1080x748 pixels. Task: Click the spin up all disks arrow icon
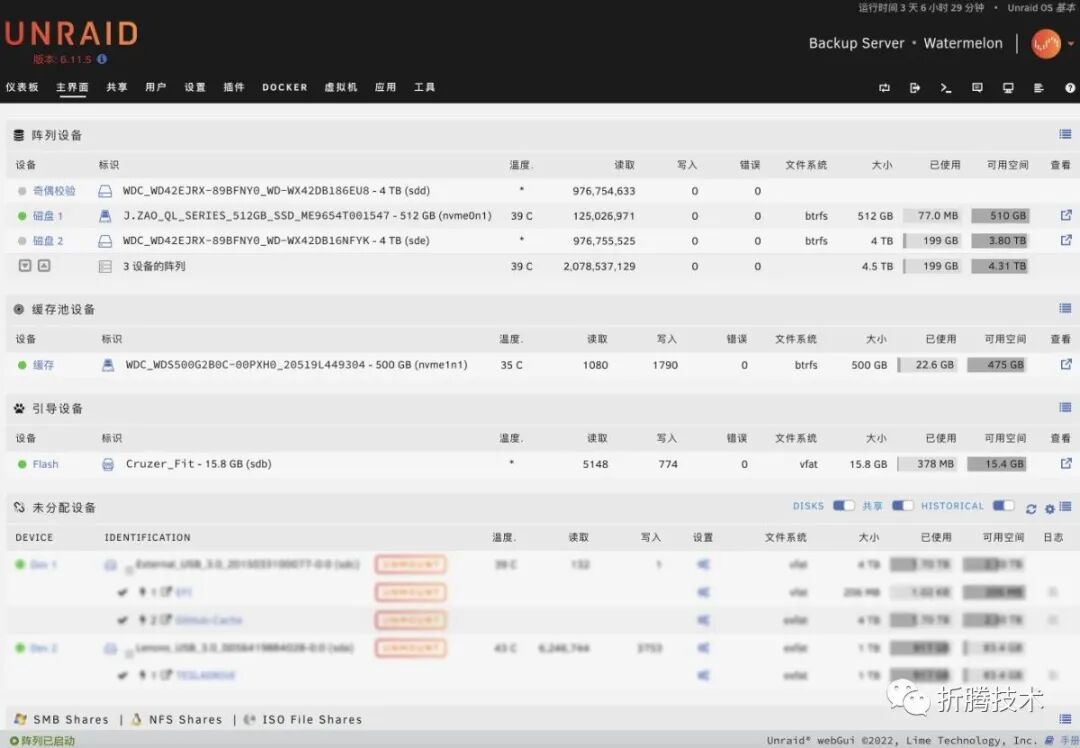click(x=44, y=265)
